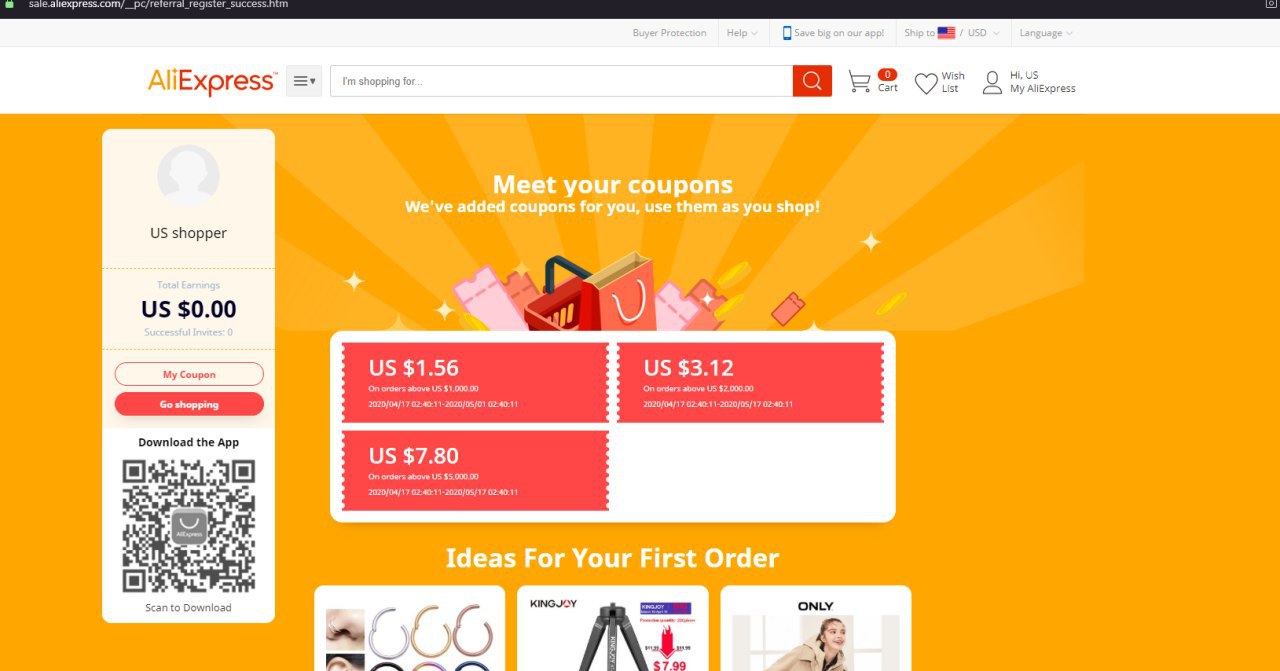The height and width of the screenshot is (671, 1280).
Task: Click the QR code to download app
Action: click(189, 525)
